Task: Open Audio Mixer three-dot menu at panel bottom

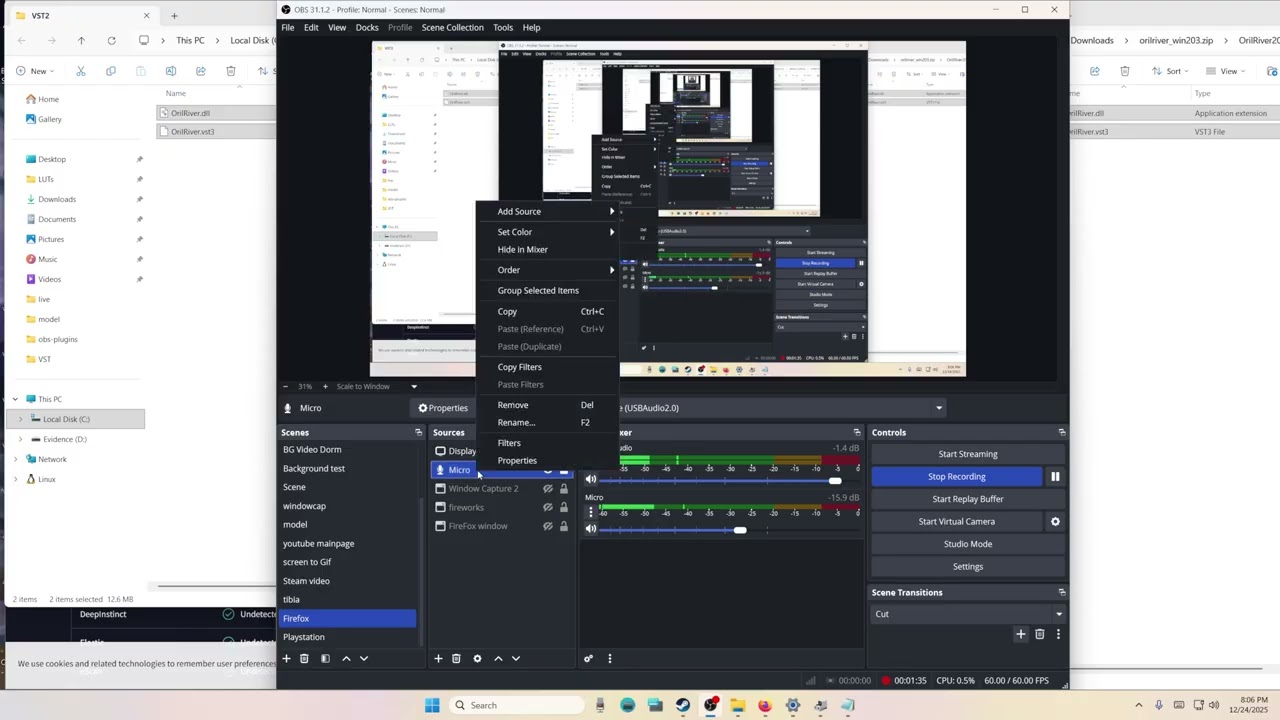Action: tap(609, 658)
